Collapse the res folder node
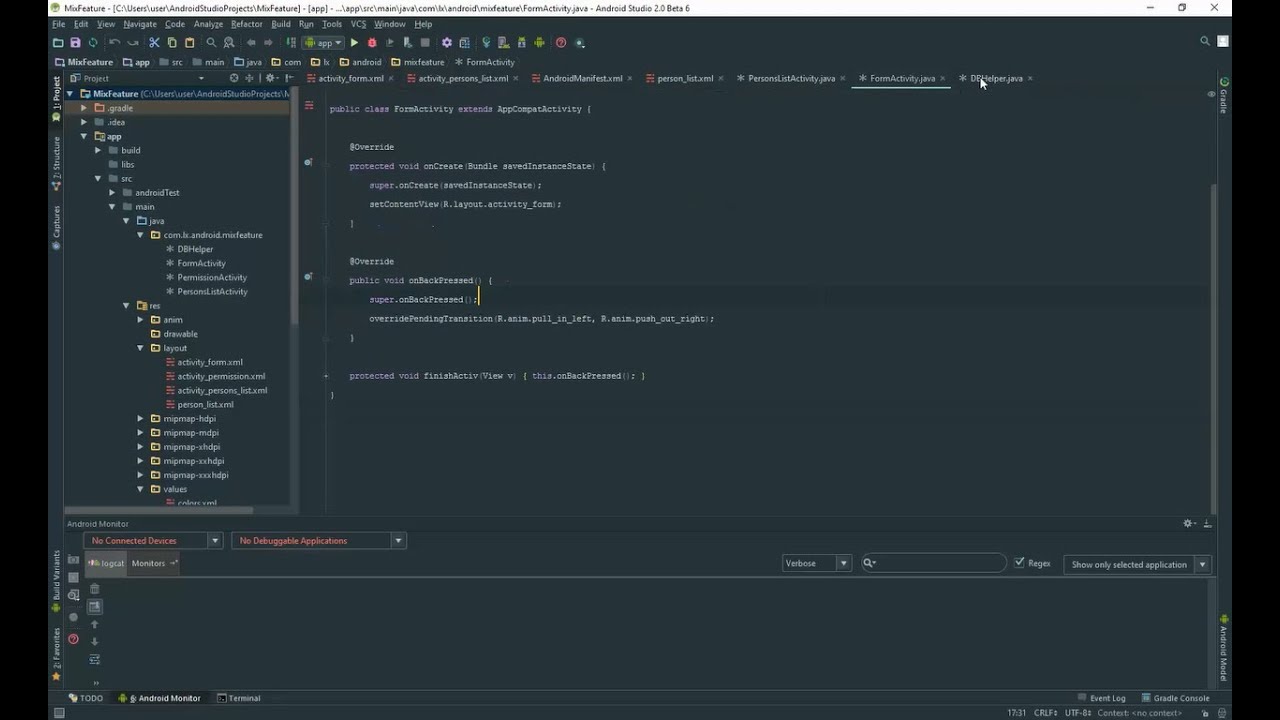The width and height of the screenshot is (1280, 720). (127, 305)
